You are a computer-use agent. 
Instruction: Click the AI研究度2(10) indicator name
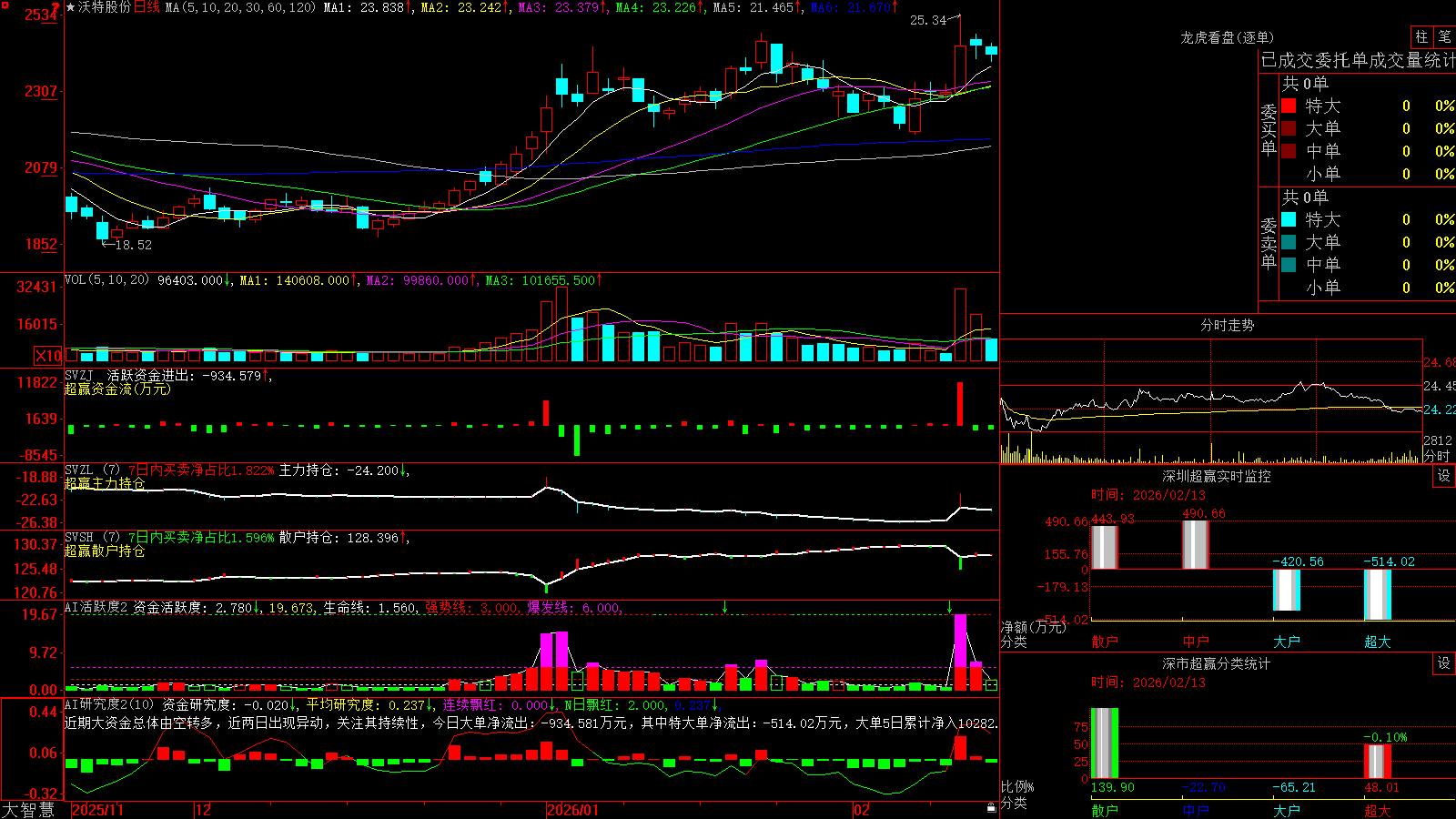point(109,704)
